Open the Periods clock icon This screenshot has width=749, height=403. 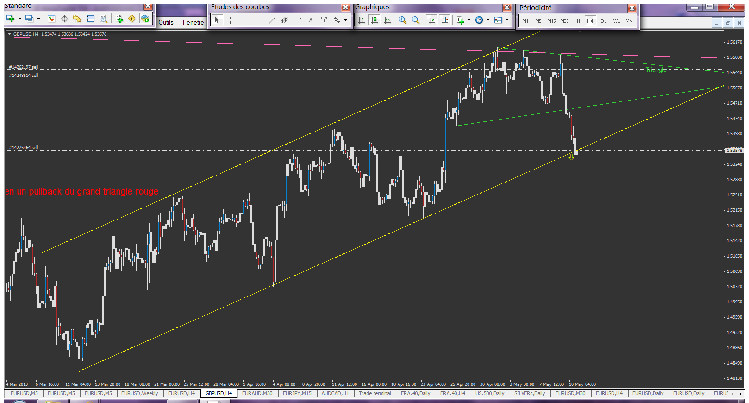479,20
